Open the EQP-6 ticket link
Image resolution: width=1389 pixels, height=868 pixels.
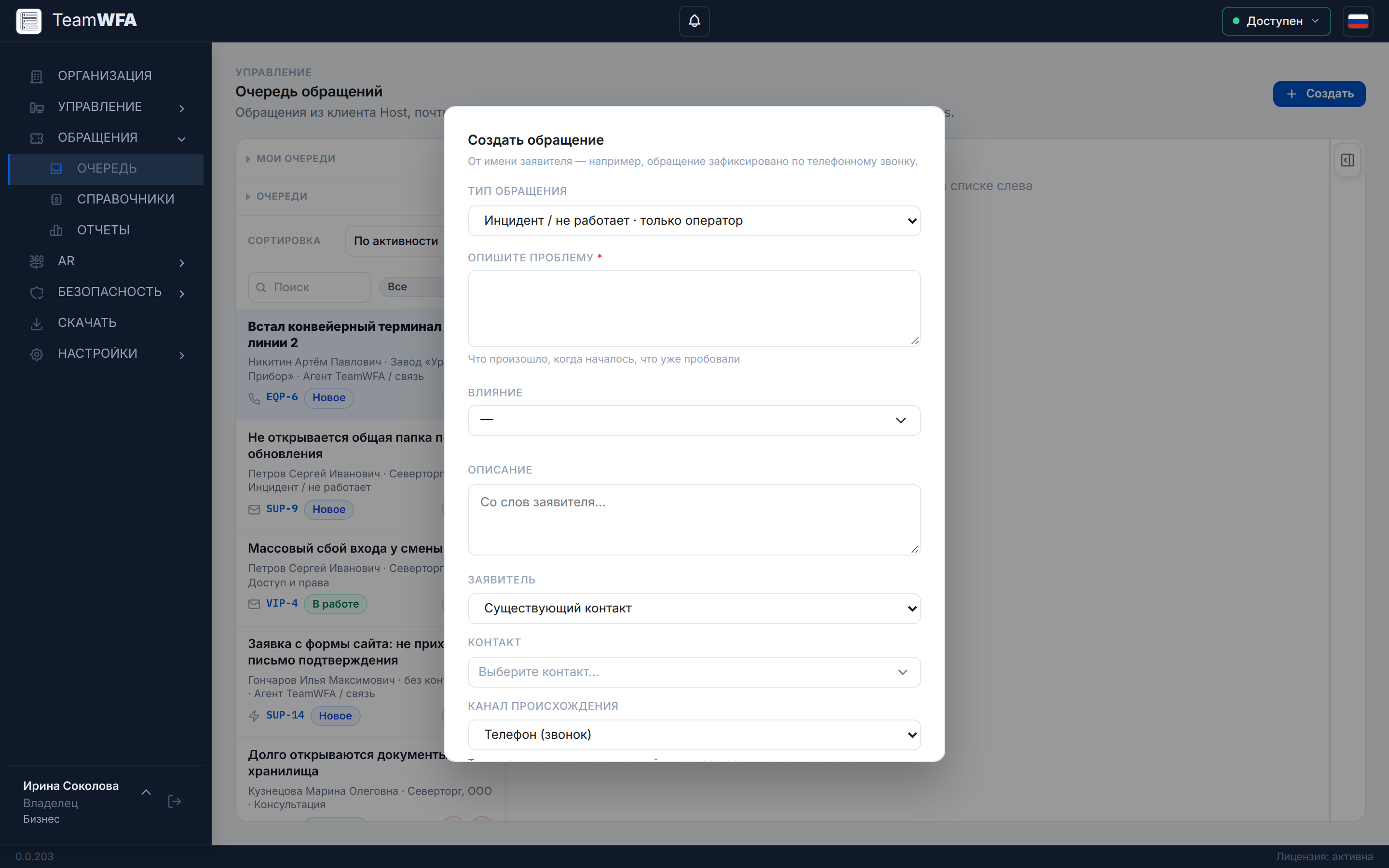tap(282, 397)
